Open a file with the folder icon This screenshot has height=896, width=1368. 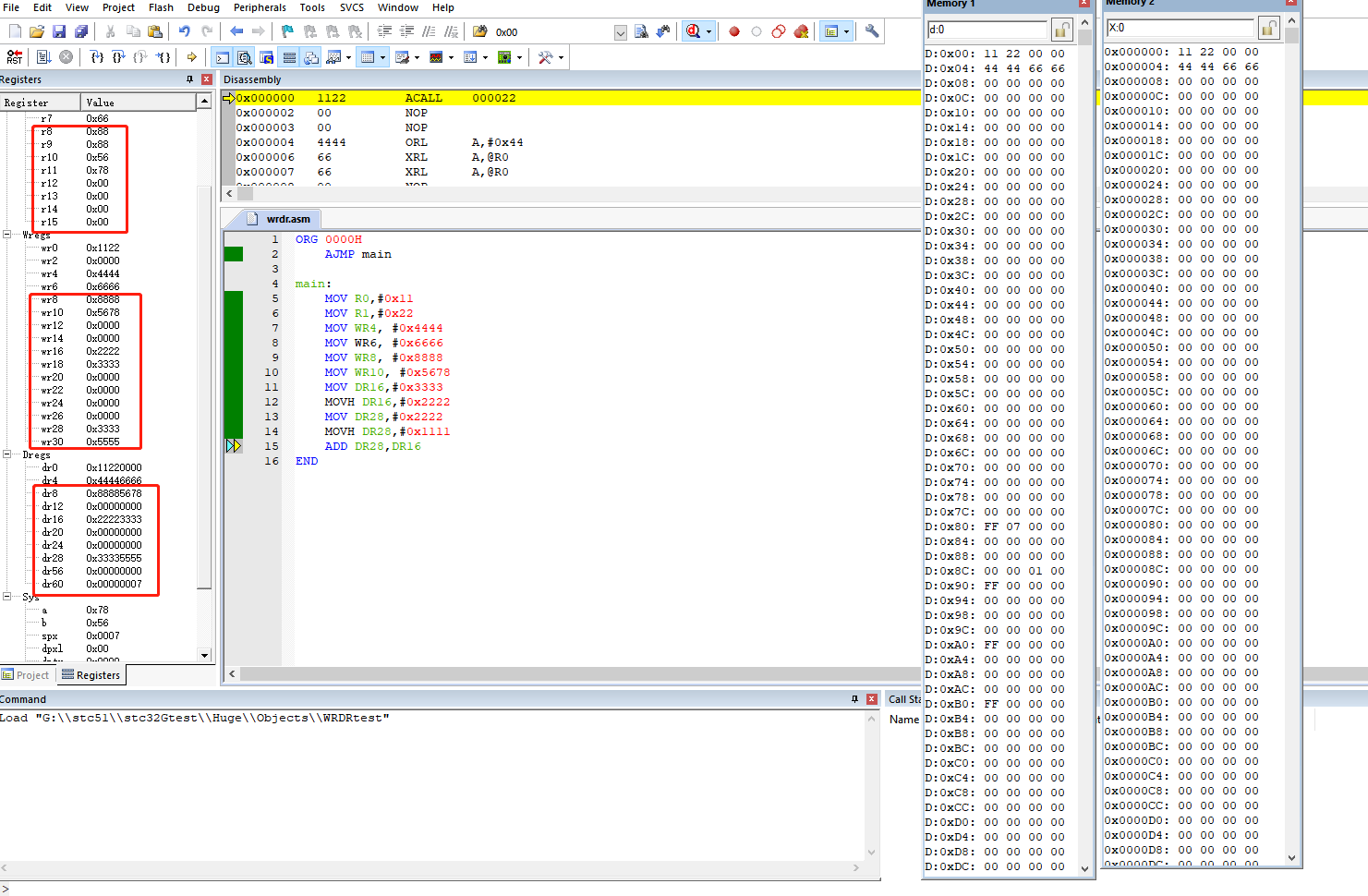pos(37,31)
